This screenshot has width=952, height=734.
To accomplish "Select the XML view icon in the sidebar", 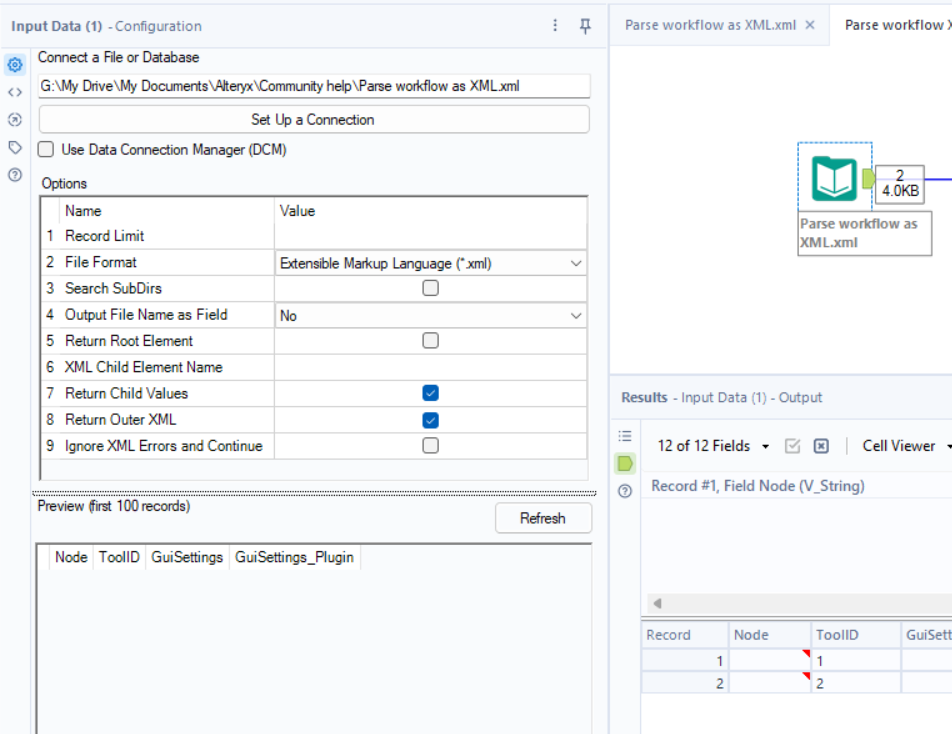I will click(14, 92).
